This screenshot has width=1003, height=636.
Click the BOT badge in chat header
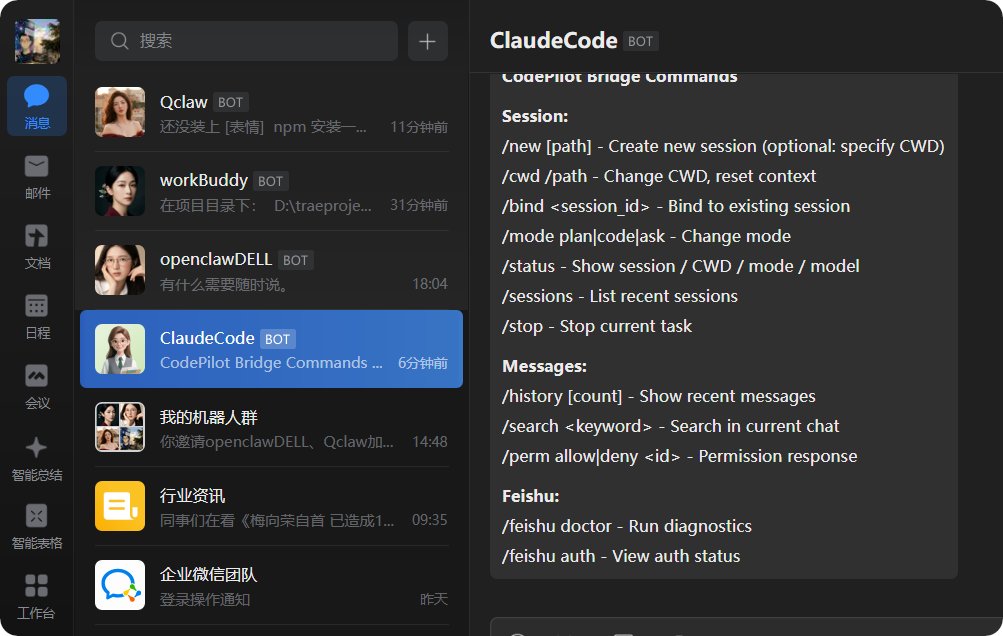(x=640, y=41)
